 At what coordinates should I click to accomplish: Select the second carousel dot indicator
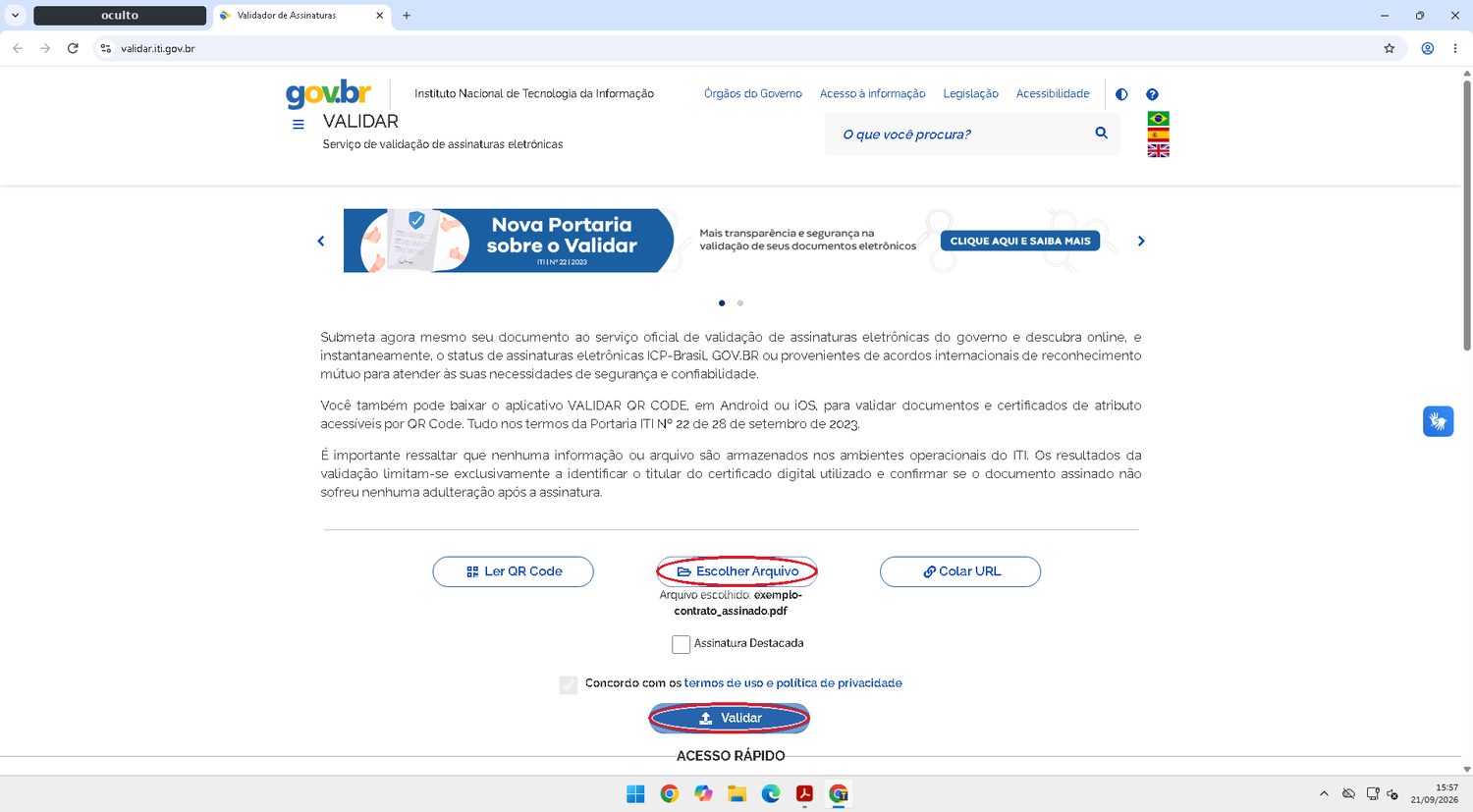pyautogui.click(x=740, y=303)
